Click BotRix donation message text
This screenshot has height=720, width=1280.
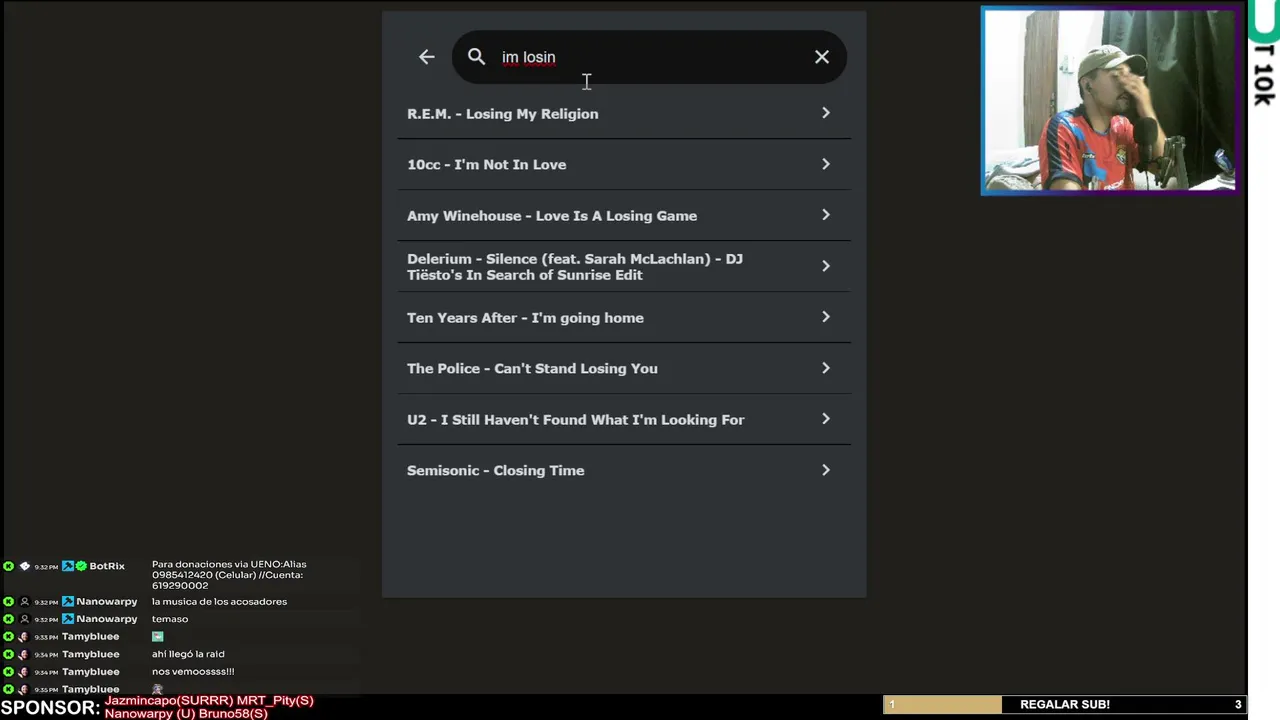[229, 574]
